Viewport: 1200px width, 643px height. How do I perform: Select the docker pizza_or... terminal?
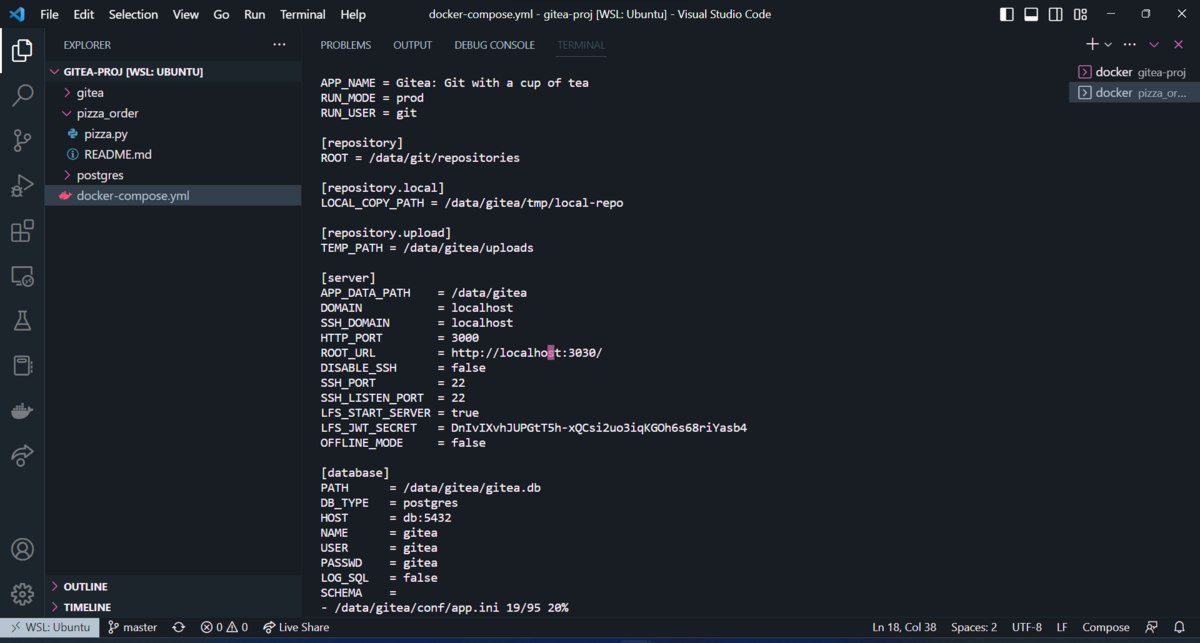pyautogui.click(x=1134, y=92)
